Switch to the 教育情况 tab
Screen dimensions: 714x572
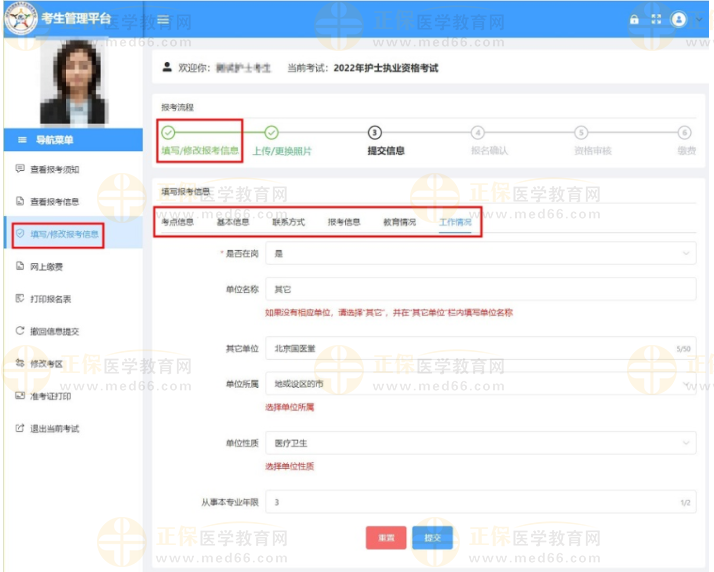pos(399,222)
